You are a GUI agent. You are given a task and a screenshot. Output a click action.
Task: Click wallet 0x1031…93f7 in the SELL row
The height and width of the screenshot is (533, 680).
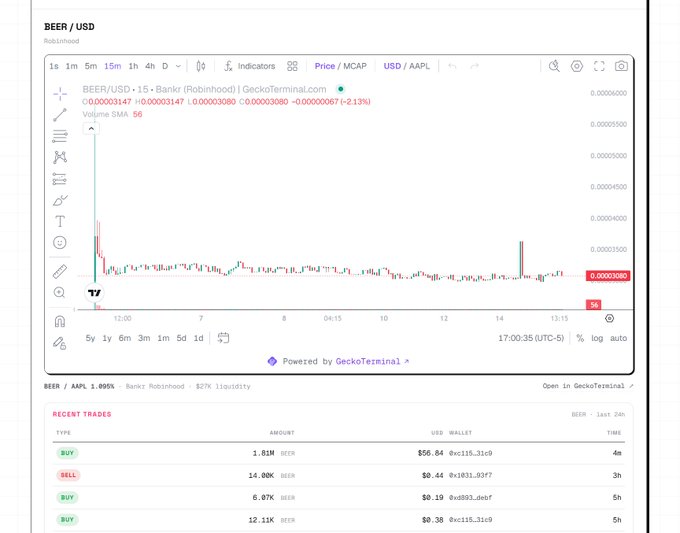click(471, 475)
